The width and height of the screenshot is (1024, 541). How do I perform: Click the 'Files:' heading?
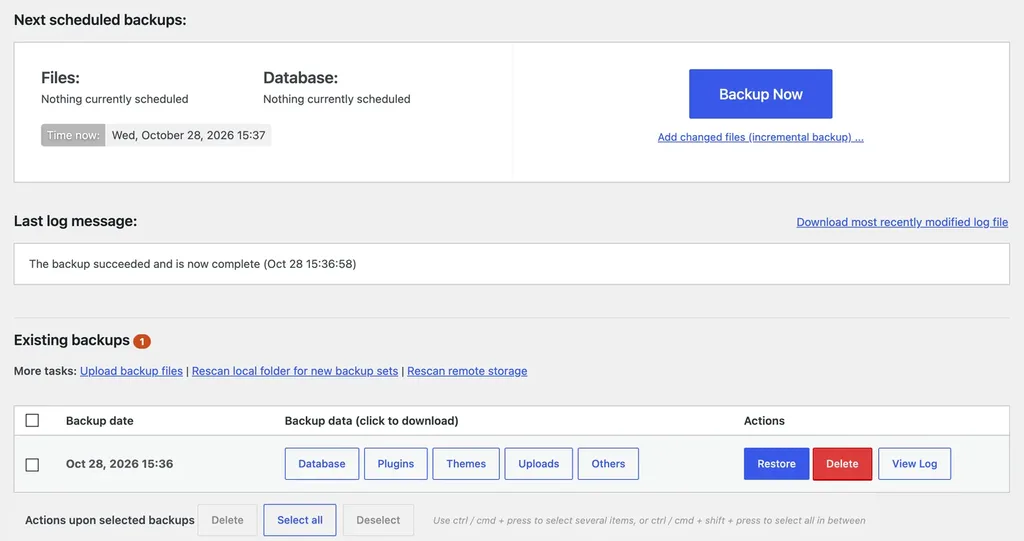[60, 78]
